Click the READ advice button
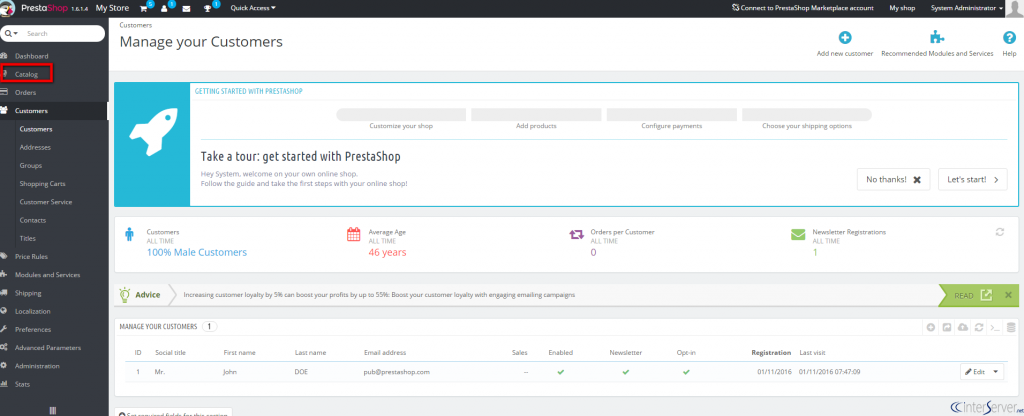Screen dimensions: 1024x416 964,296
